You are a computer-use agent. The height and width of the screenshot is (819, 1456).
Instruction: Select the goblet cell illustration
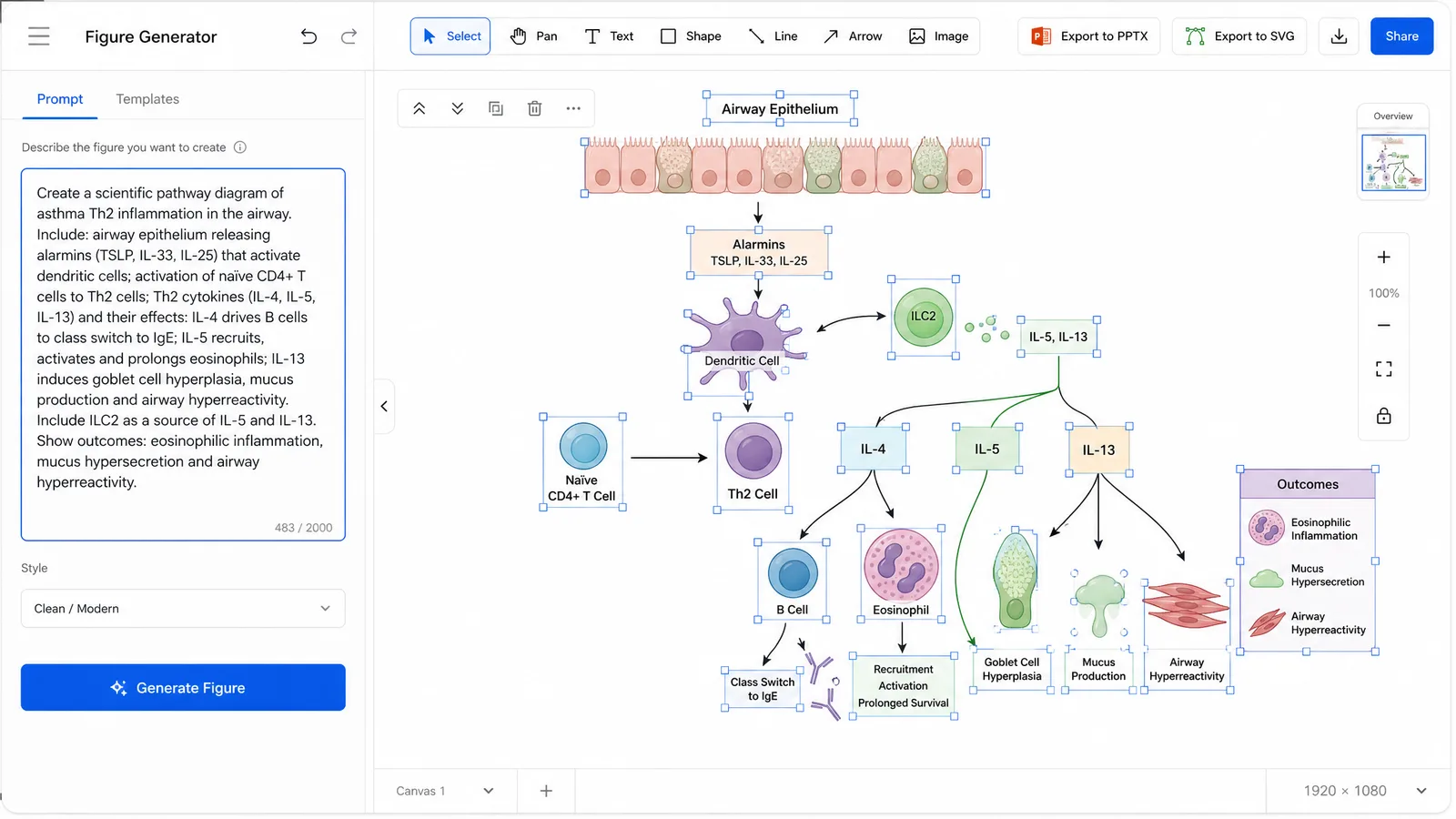pyautogui.click(x=1015, y=581)
